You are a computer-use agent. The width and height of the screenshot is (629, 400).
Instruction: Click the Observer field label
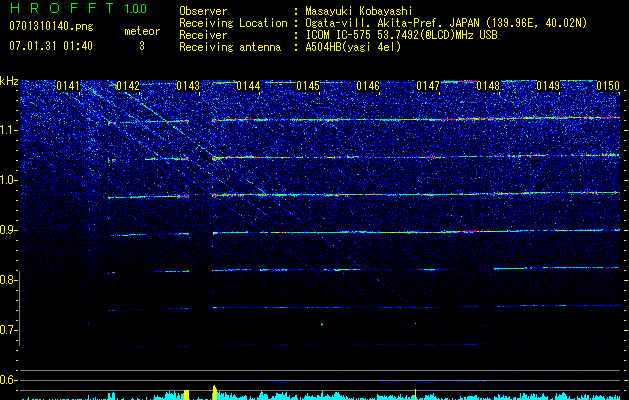click(203, 11)
